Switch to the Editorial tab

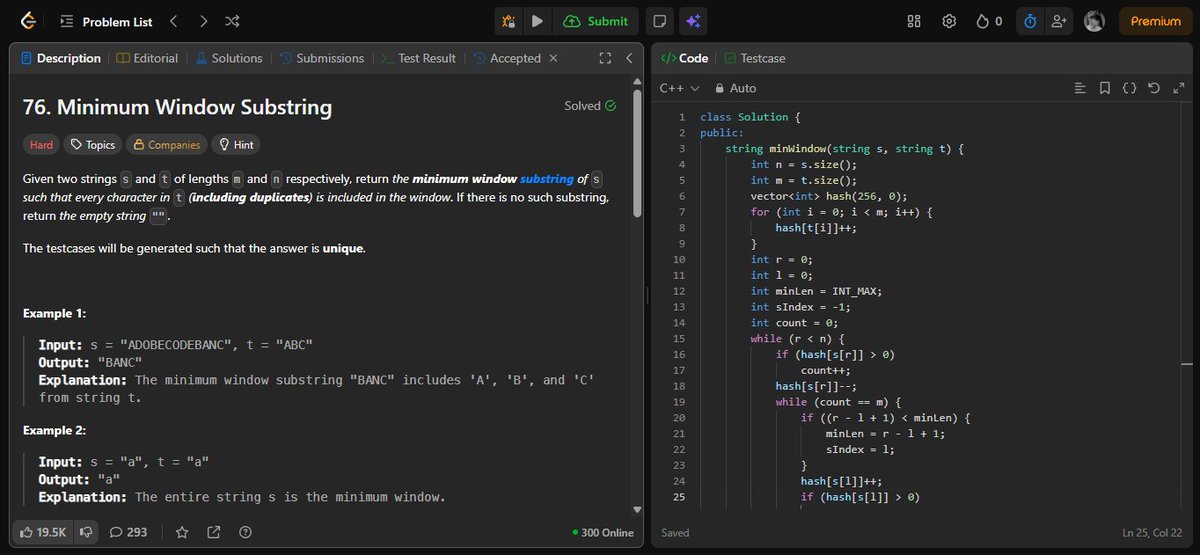click(148, 58)
